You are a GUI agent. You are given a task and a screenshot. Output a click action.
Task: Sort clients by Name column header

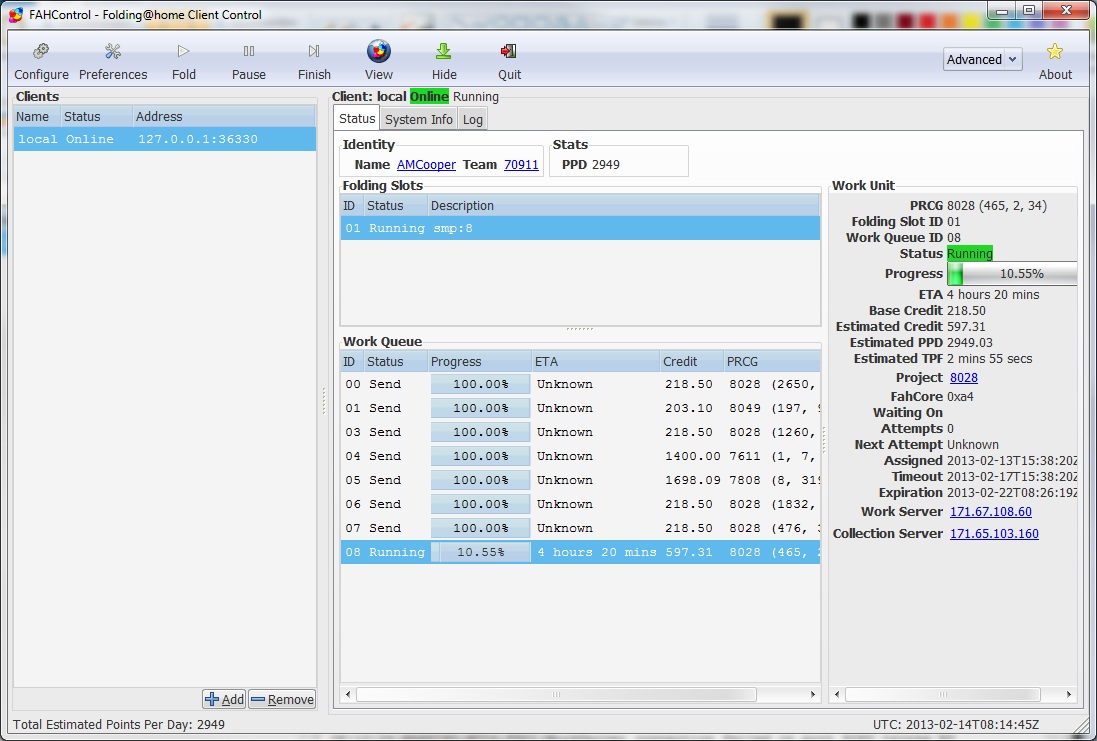click(37, 116)
